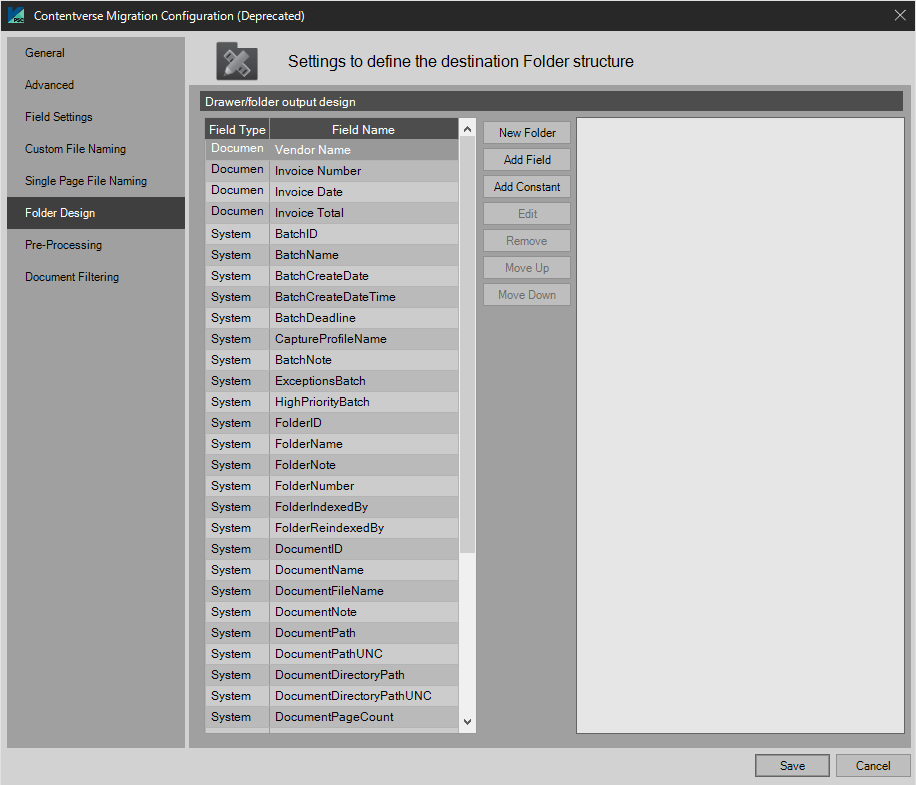Screen dimensions: 916x785
Task: Click the Add Constant button
Action: [527, 187]
